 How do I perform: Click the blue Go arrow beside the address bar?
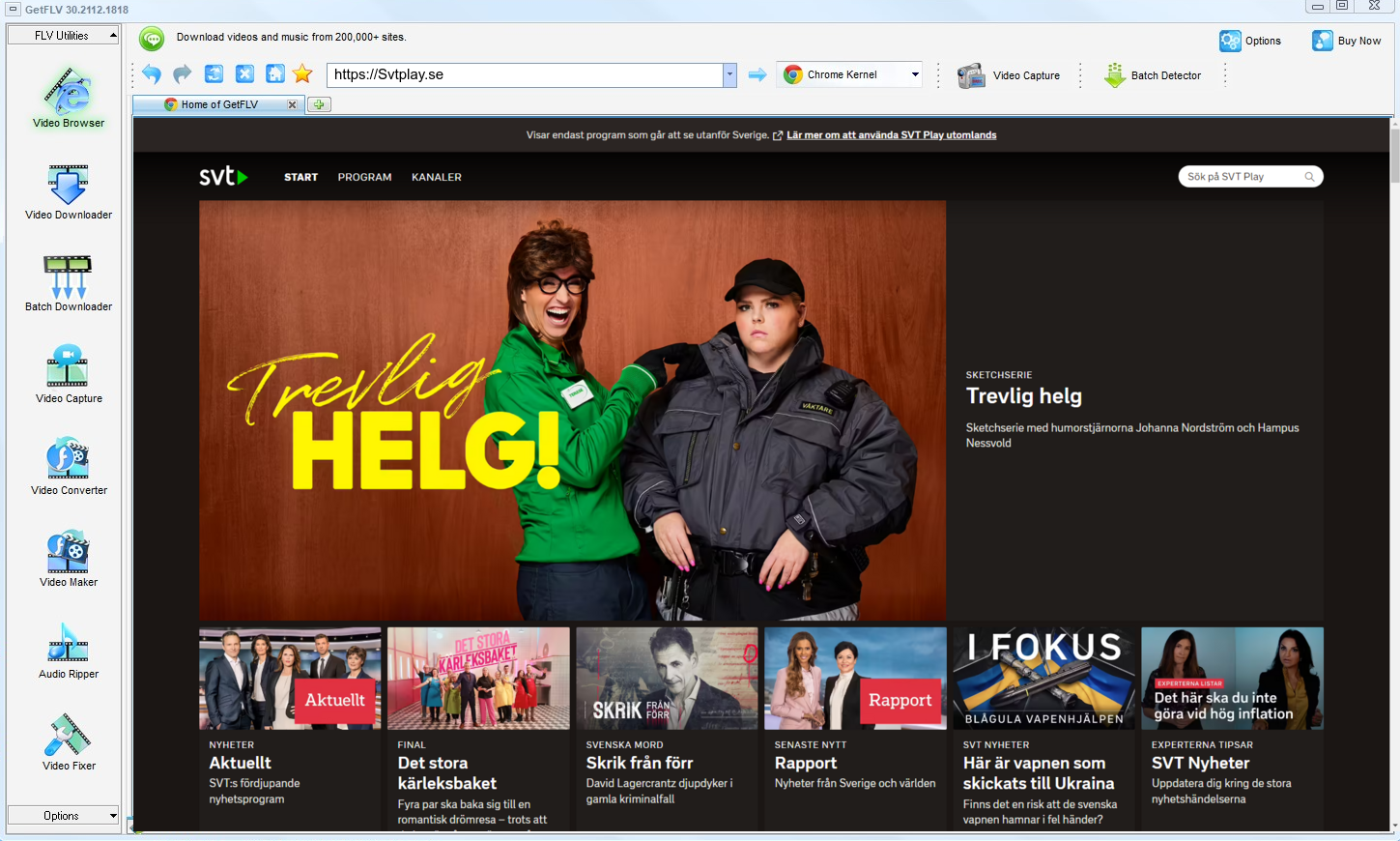coord(757,74)
